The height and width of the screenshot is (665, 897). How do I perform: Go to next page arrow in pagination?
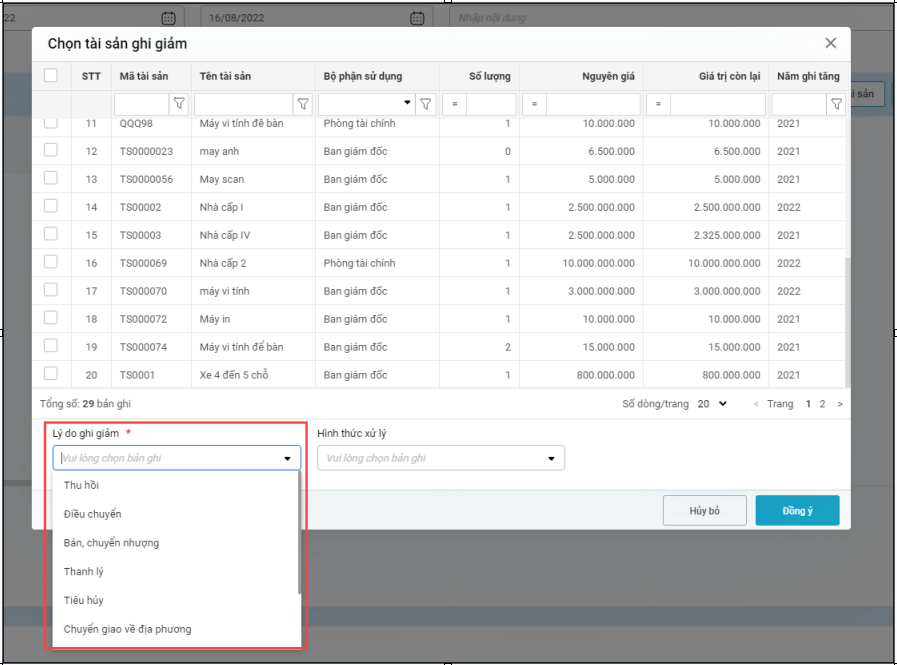pyautogui.click(x=839, y=404)
